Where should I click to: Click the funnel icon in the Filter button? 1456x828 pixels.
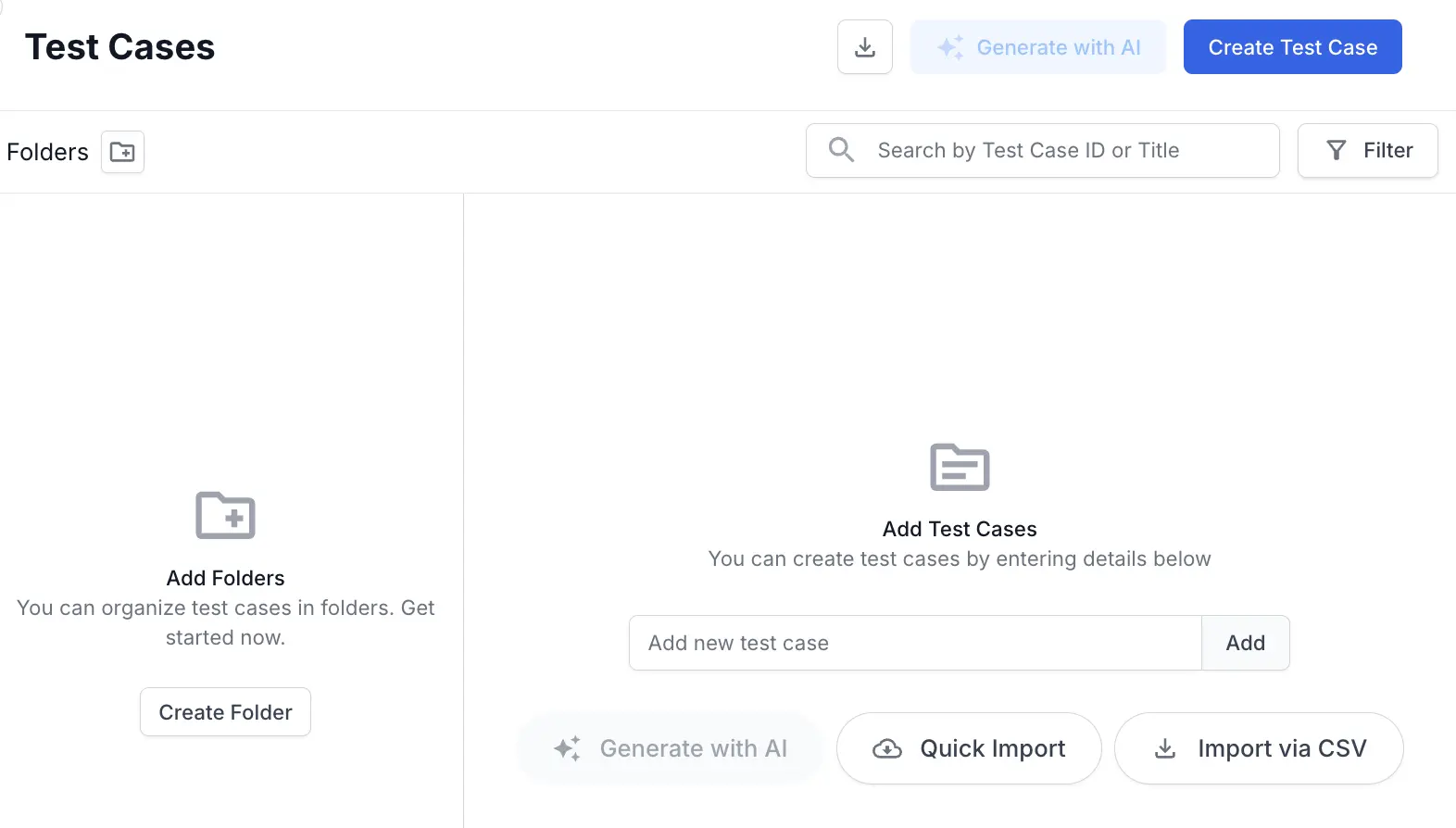pyautogui.click(x=1336, y=150)
